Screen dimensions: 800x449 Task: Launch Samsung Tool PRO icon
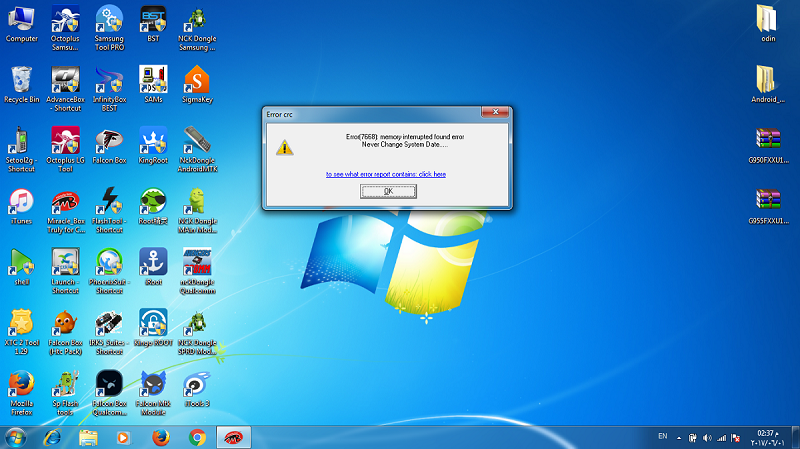[109, 28]
